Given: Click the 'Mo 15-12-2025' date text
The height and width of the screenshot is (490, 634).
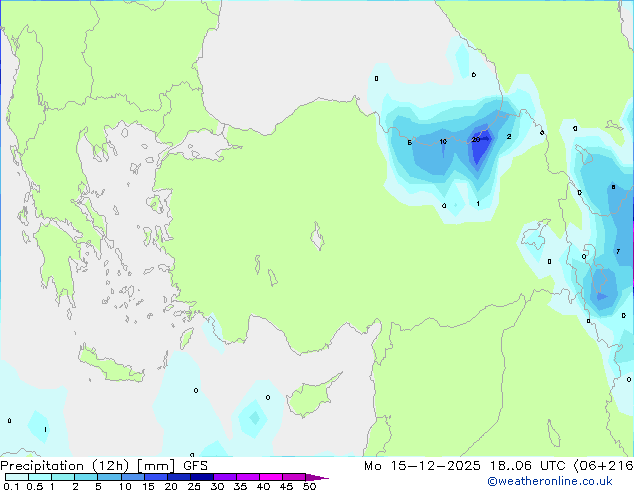Looking at the screenshot, I should point(422,466).
